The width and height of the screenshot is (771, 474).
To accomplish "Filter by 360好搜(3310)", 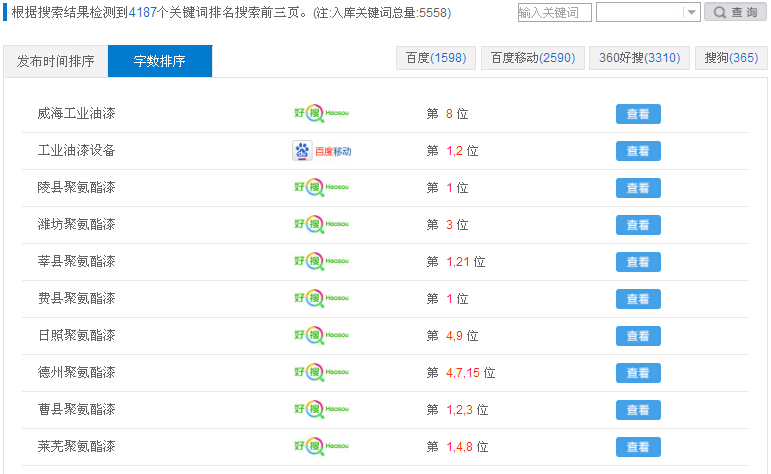I will (639, 58).
